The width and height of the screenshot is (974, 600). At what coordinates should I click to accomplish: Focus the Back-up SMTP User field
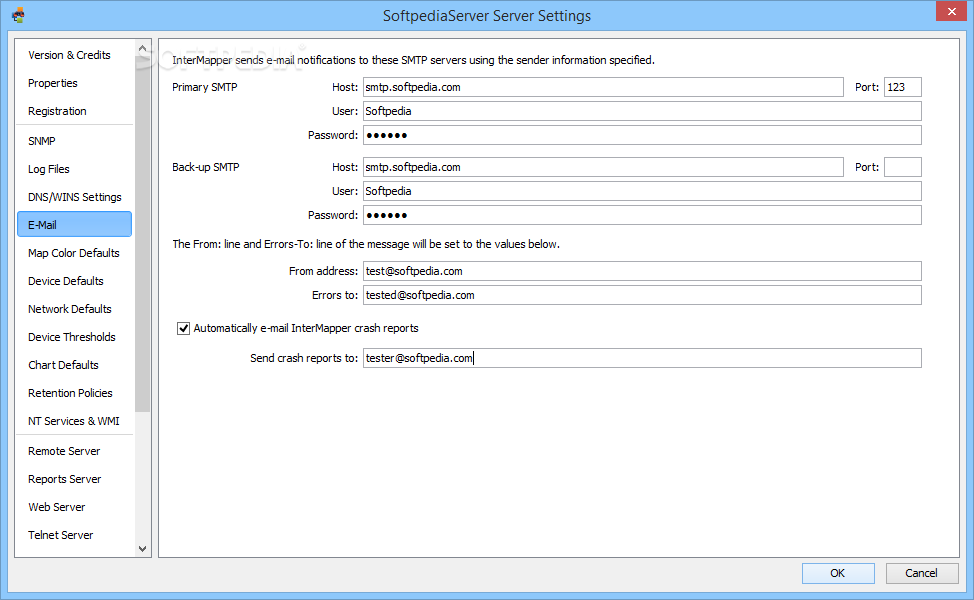pyautogui.click(x=642, y=191)
